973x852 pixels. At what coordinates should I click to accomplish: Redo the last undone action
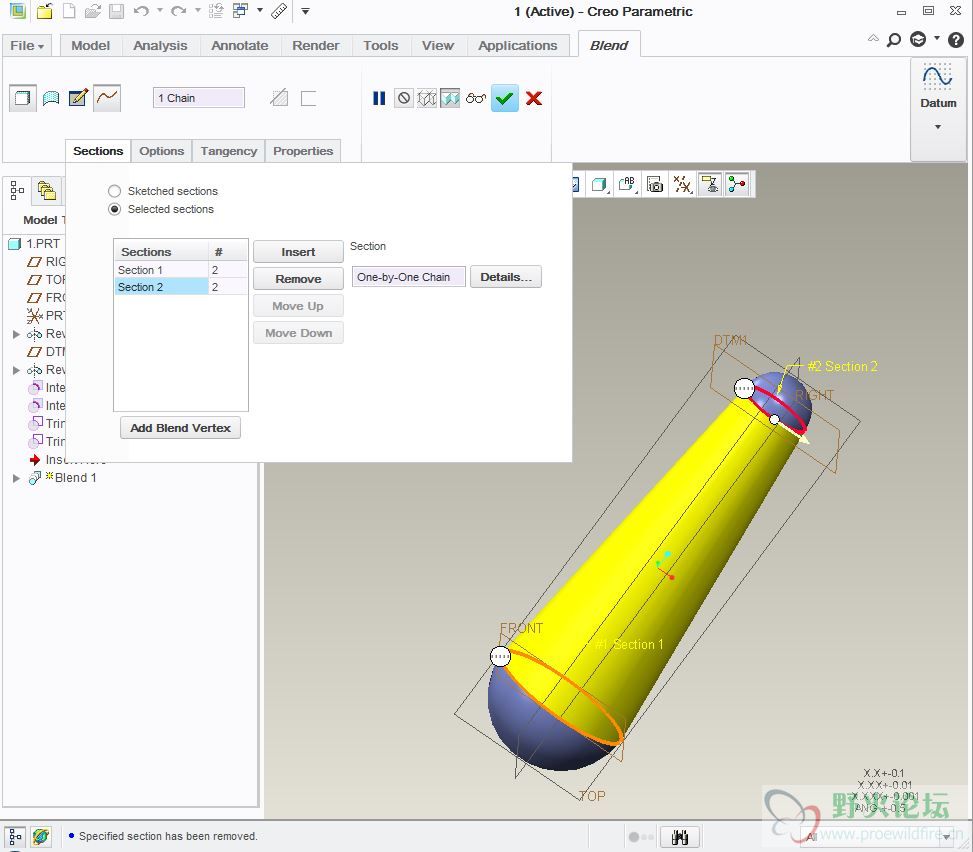tap(179, 11)
